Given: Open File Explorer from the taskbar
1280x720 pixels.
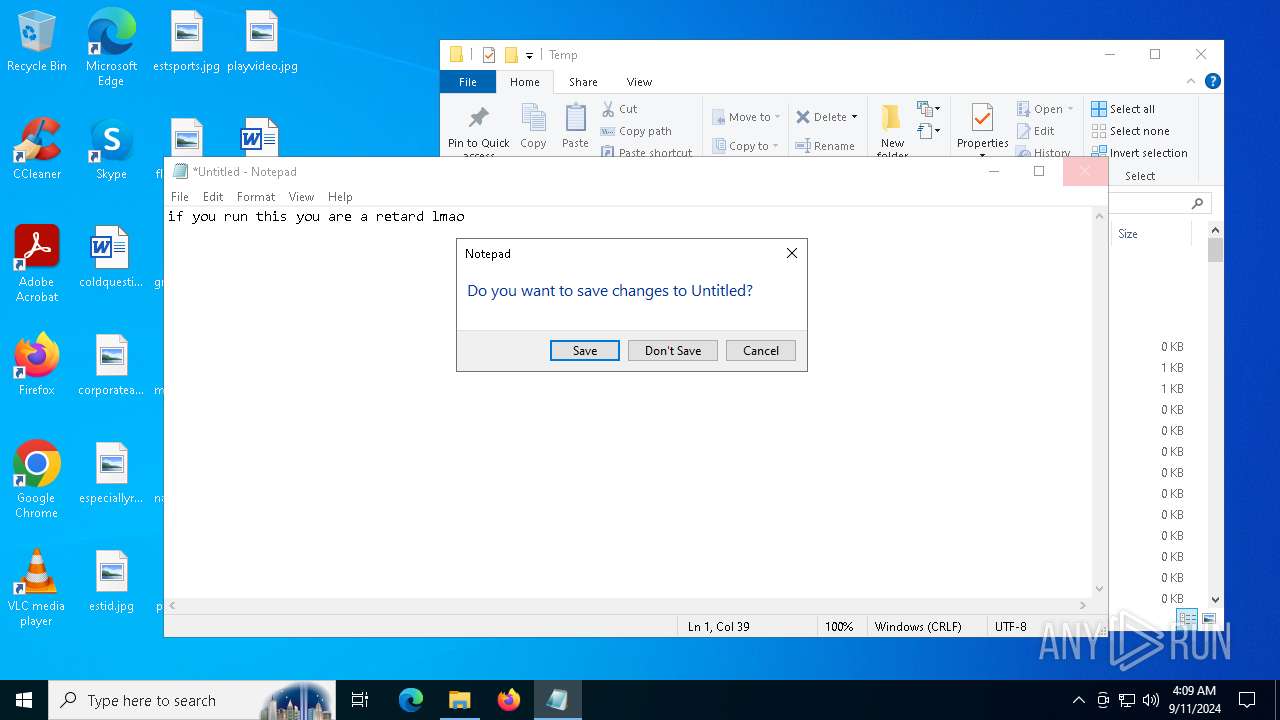Looking at the screenshot, I should click(459, 700).
